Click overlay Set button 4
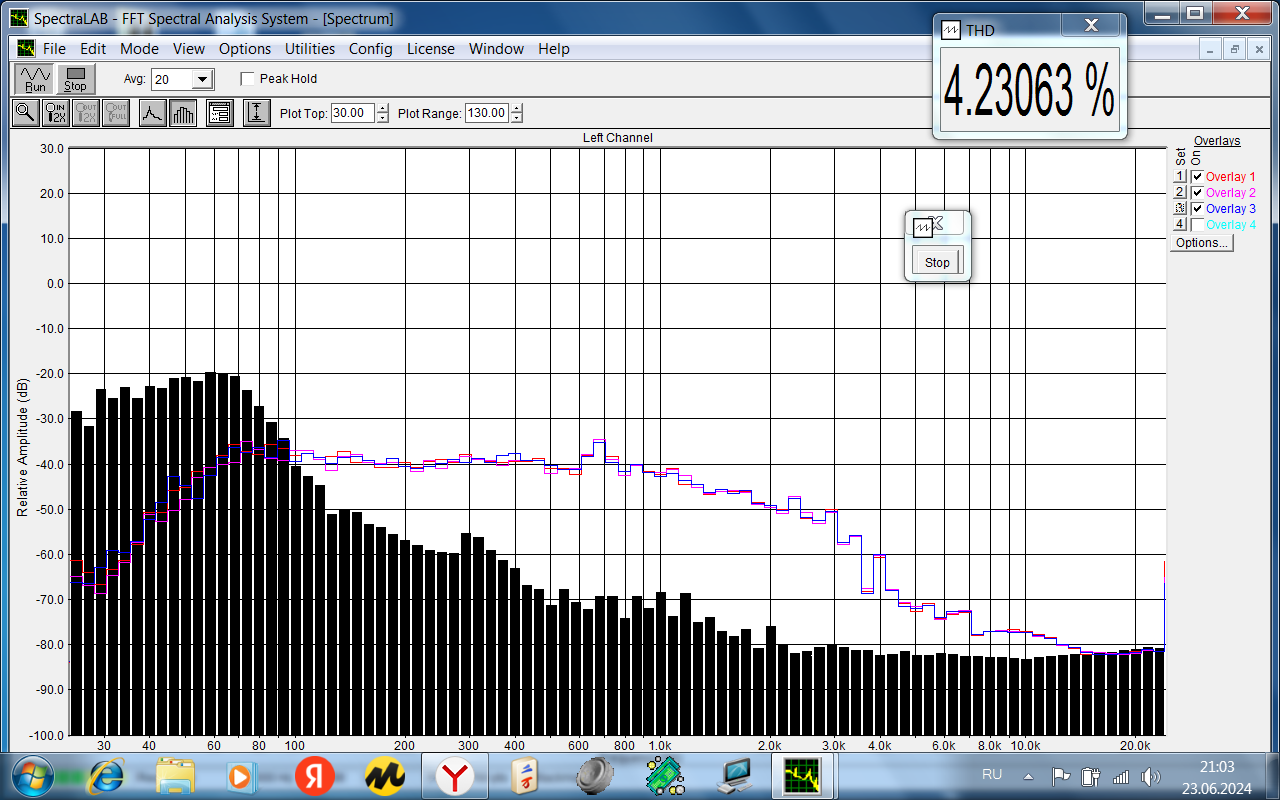Image resolution: width=1280 pixels, height=800 pixels. coord(1180,225)
